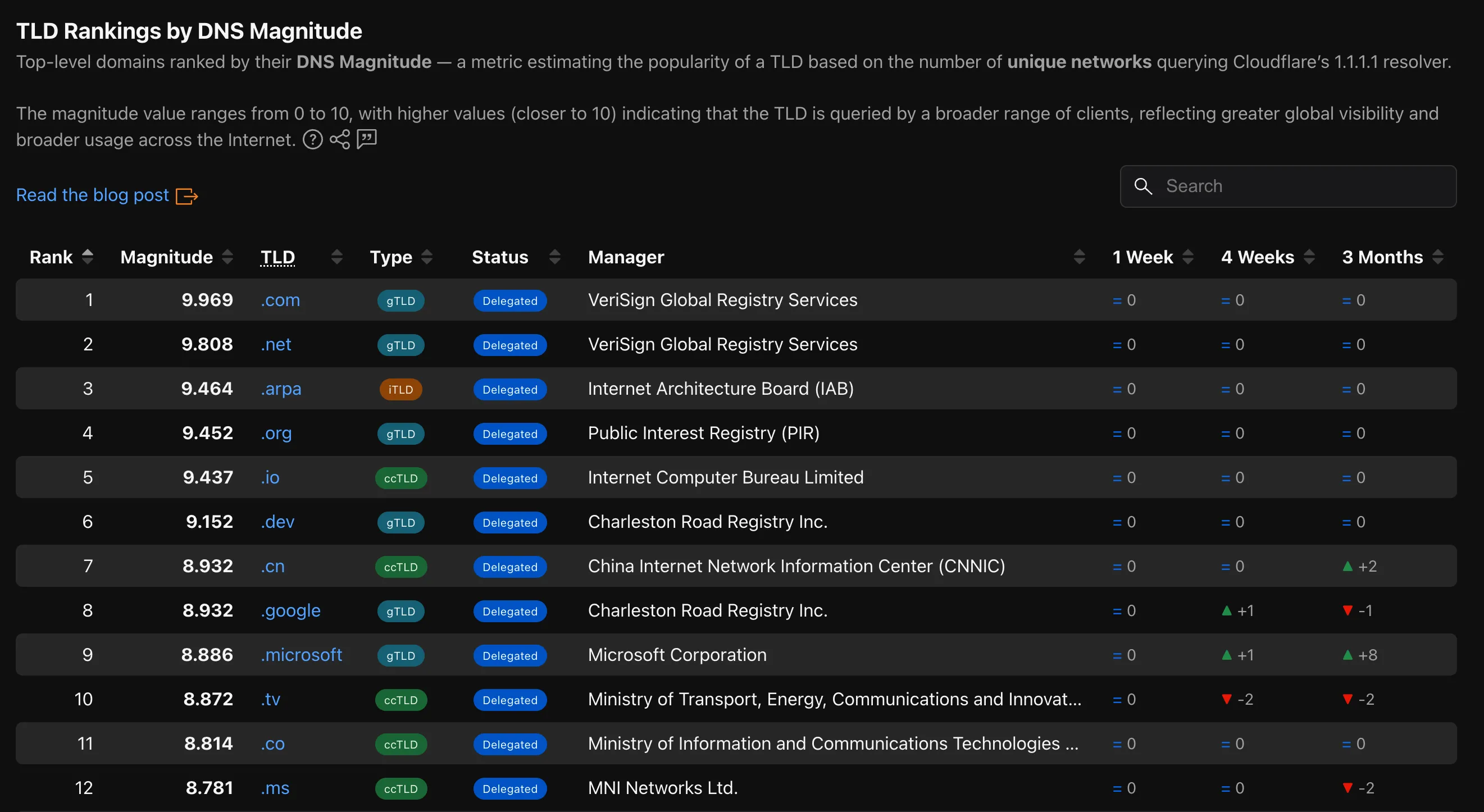This screenshot has height=812, width=1484.
Task: Click the TLD column header label
Action: [x=277, y=257]
